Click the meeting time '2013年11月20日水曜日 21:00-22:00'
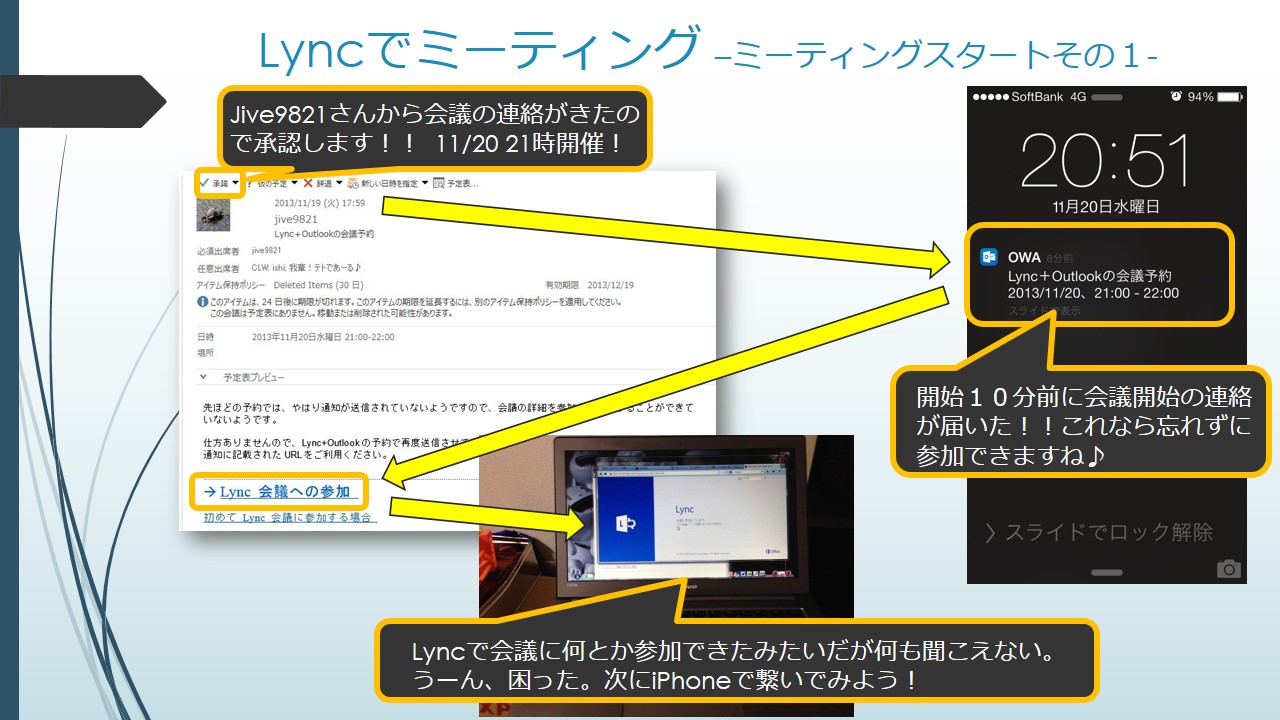Image resolution: width=1280 pixels, height=720 pixels. coord(323,337)
